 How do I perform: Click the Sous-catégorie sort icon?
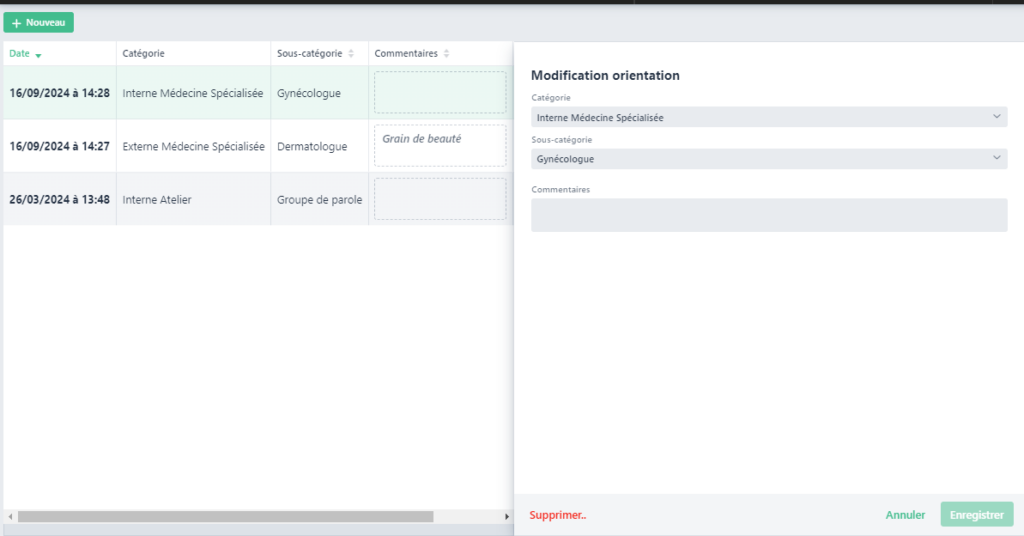click(x=351, y=54)
